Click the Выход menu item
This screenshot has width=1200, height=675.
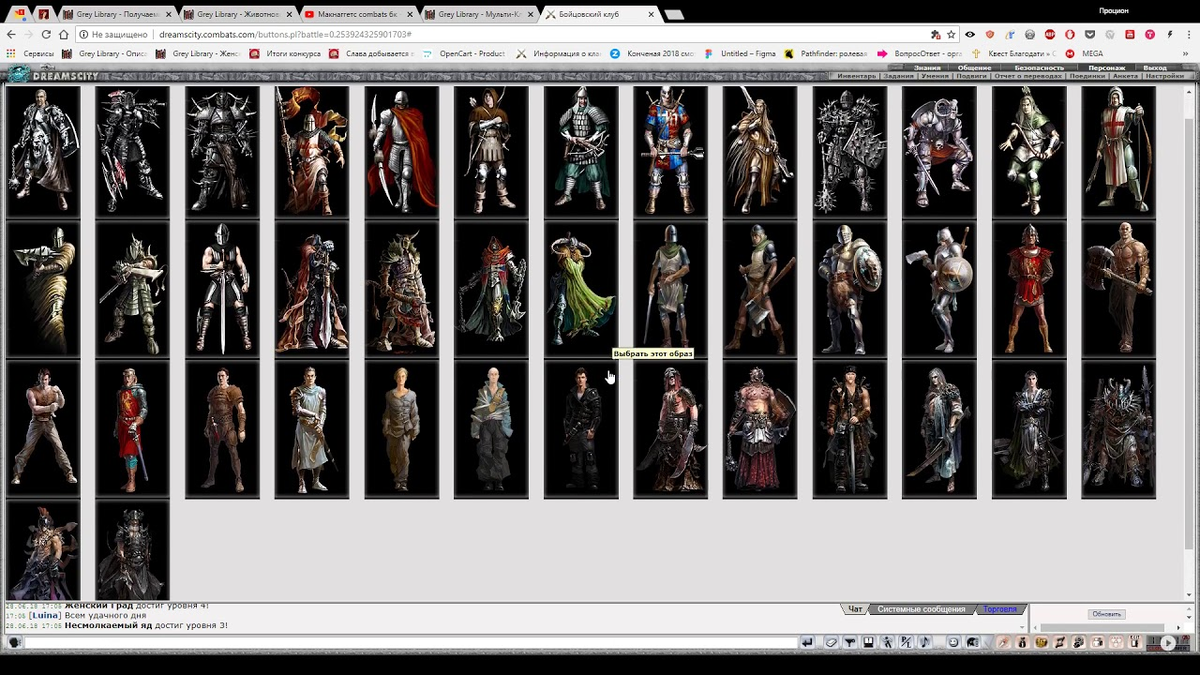(1155, 68)
